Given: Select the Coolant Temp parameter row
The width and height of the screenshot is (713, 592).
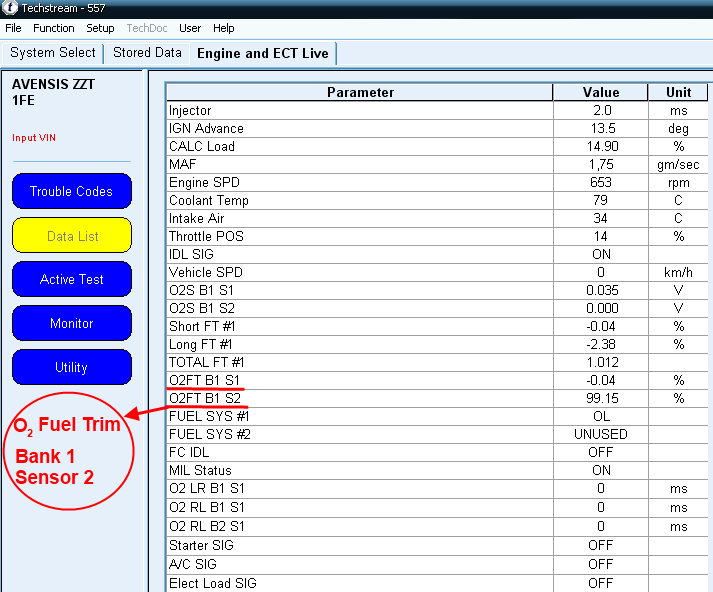Looking at the screenshot, I should (437, 200).
